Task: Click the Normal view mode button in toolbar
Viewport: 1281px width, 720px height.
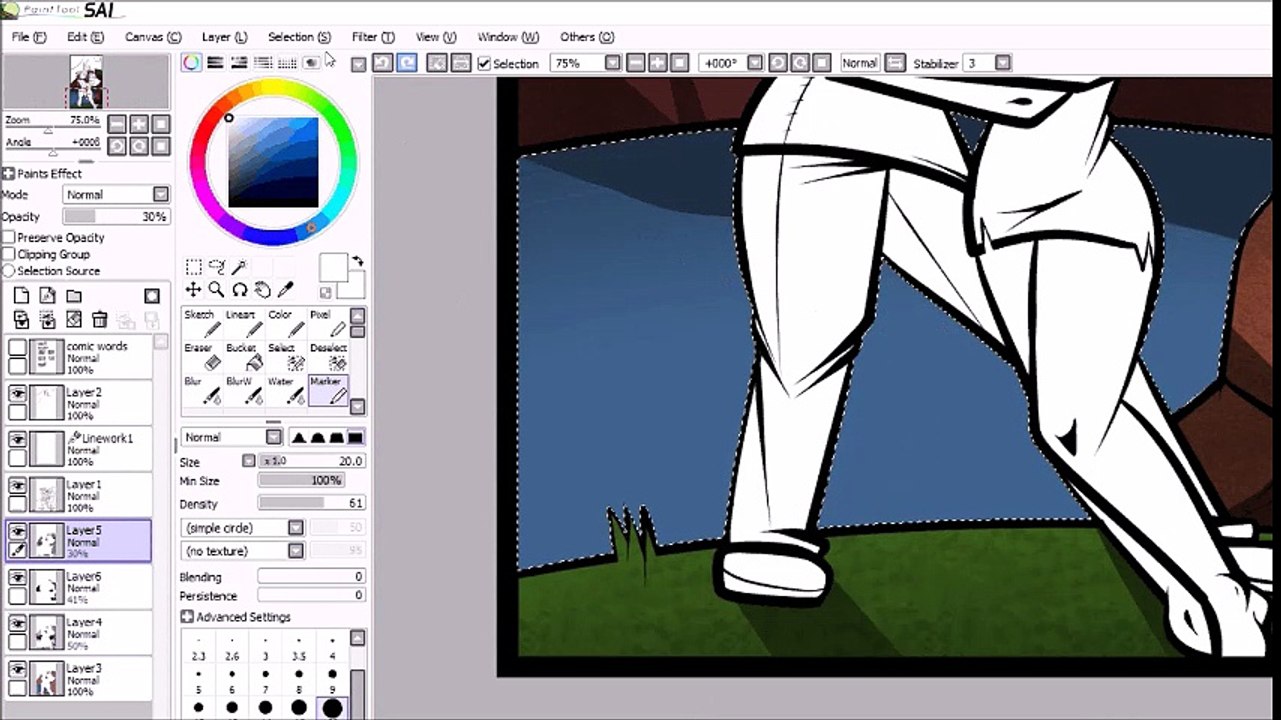Action: click(859, 63)
